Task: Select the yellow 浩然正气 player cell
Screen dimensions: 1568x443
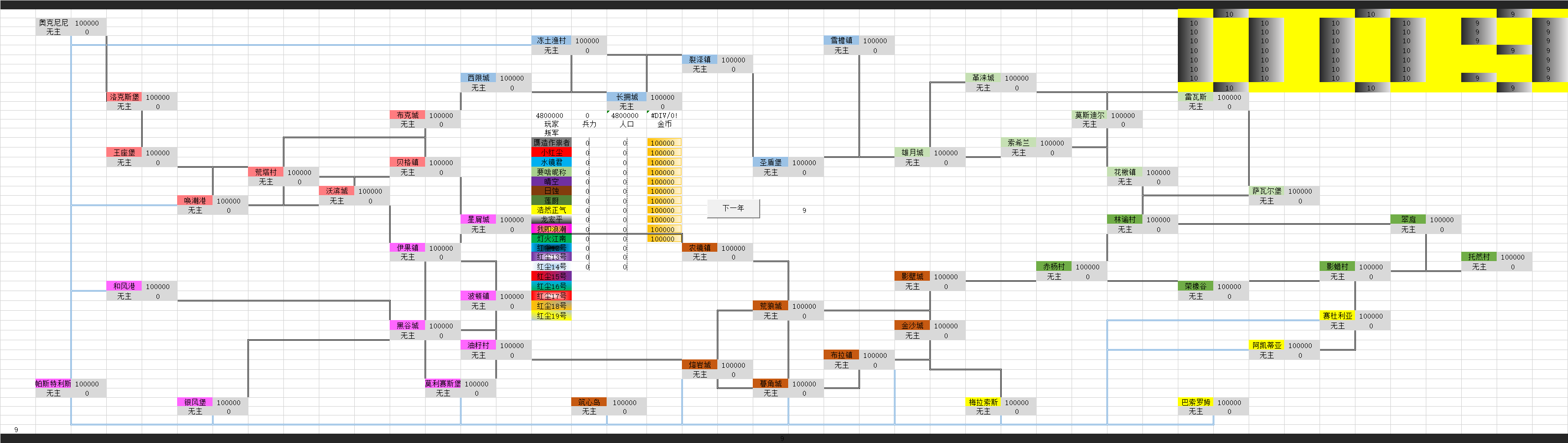Action: [x=552, y=210]
